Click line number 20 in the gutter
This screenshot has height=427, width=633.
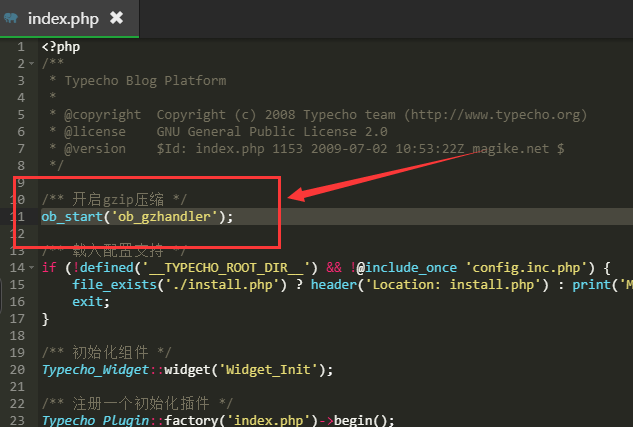[18, 370]
